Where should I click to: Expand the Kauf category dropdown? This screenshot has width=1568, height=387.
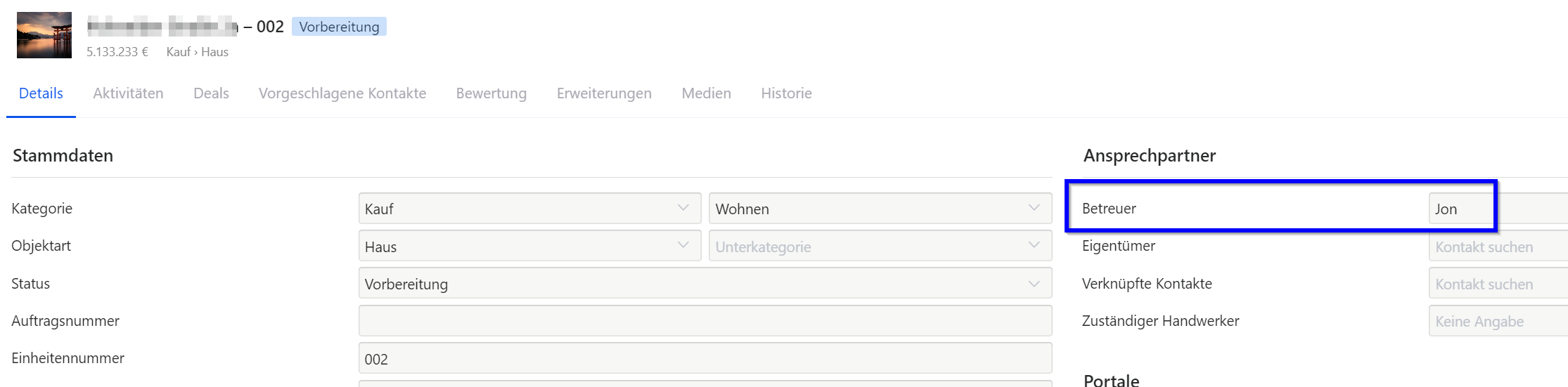click(x=529, y=209)
